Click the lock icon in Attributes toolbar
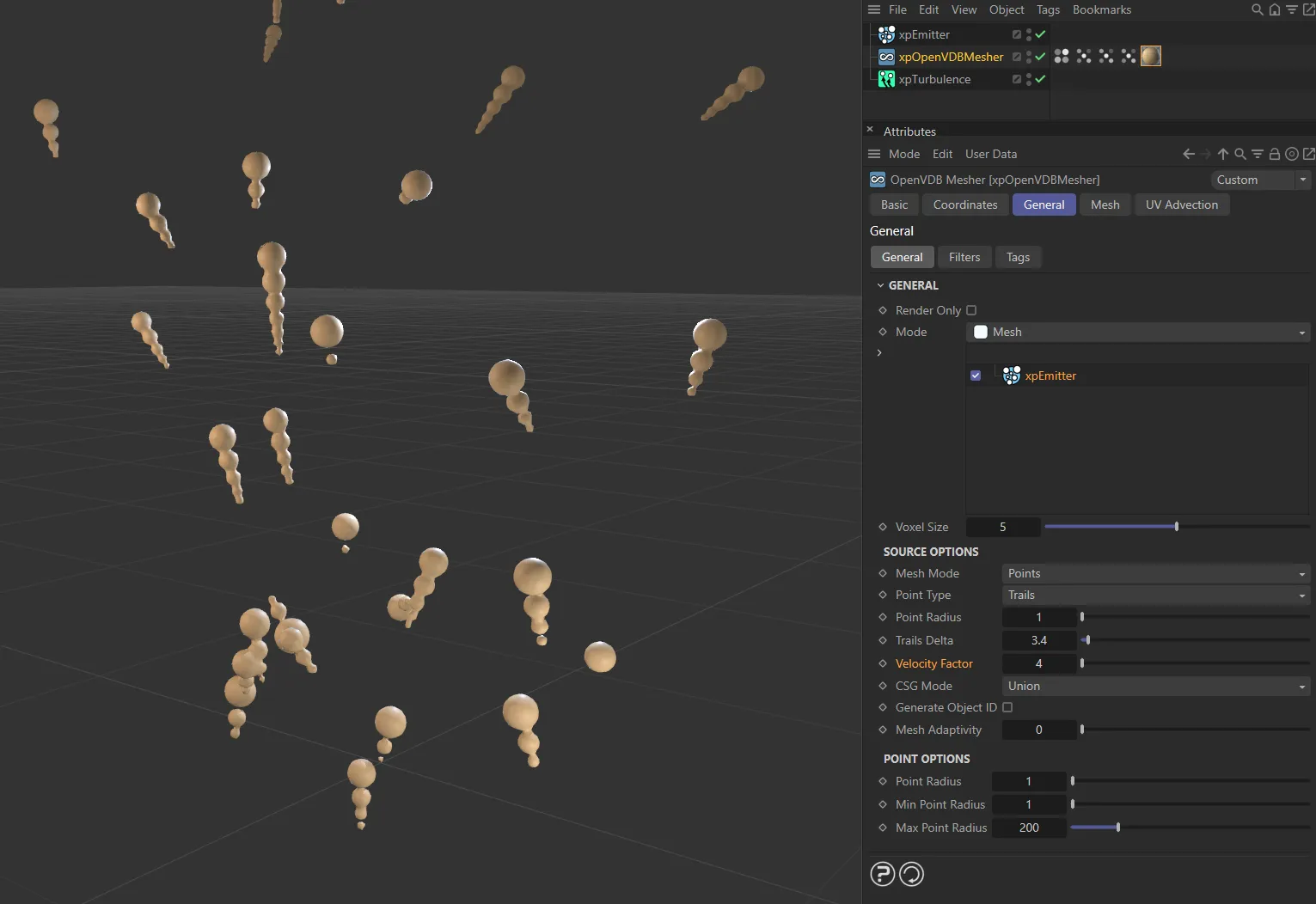The height and width of the screenshot is (904, 1316). (x=1275, y=155)
